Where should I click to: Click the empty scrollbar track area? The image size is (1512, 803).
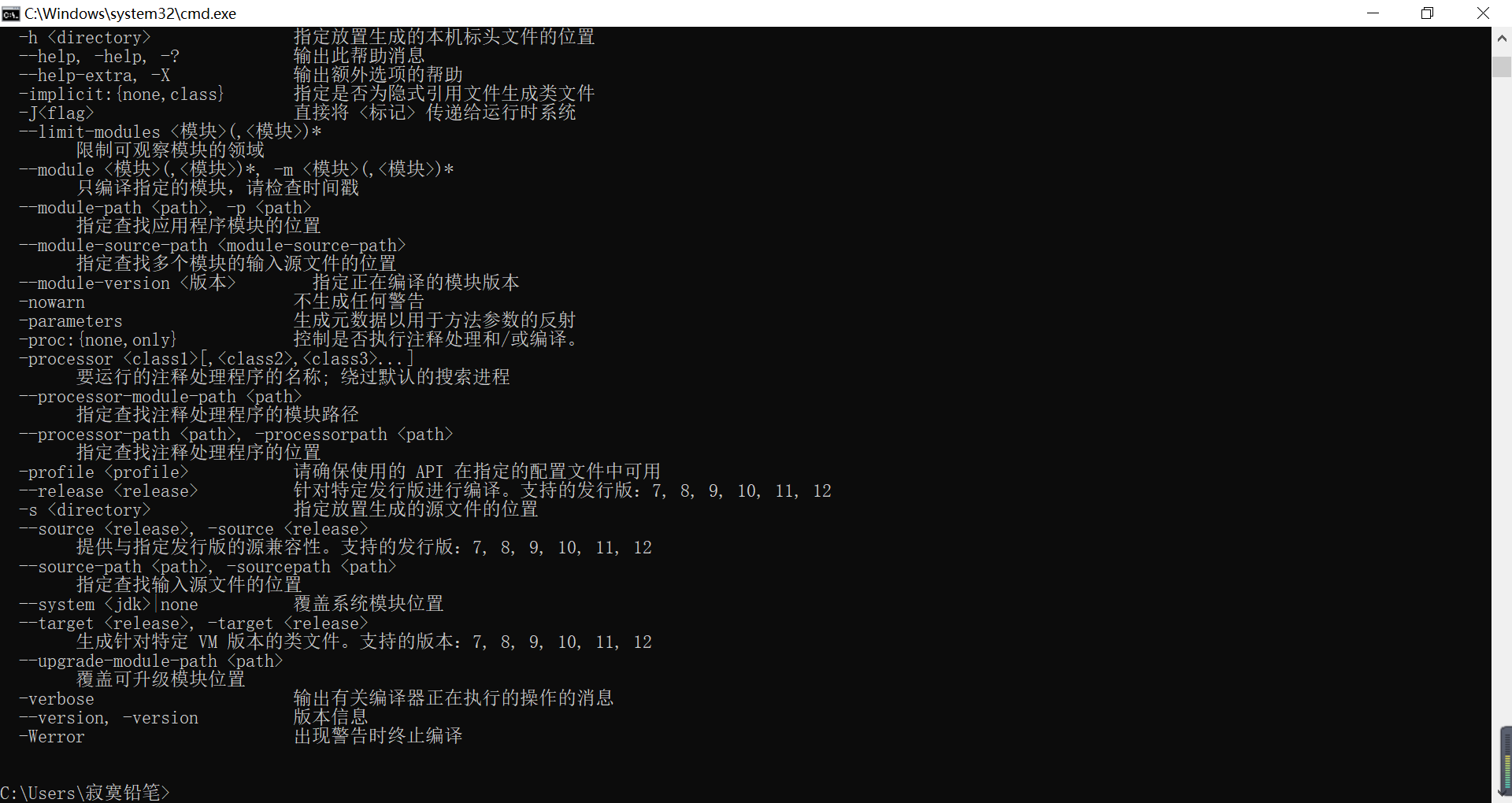tap(1502, 394)
